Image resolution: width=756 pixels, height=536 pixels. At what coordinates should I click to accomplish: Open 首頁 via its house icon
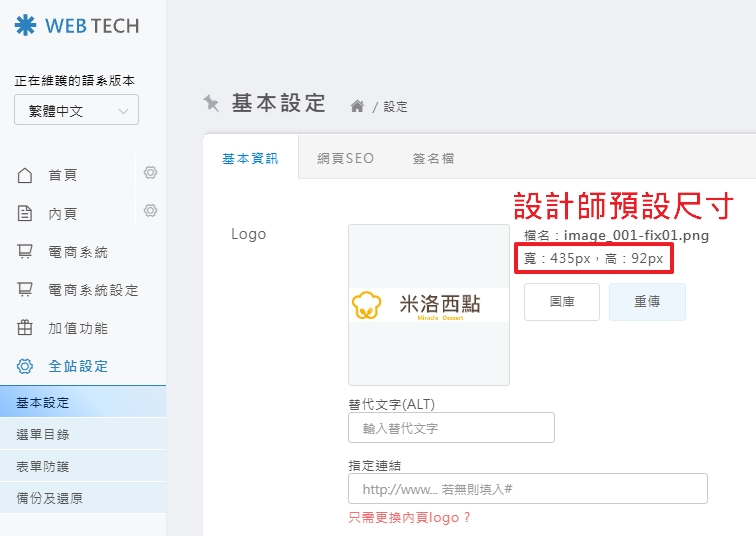[26, 176]
